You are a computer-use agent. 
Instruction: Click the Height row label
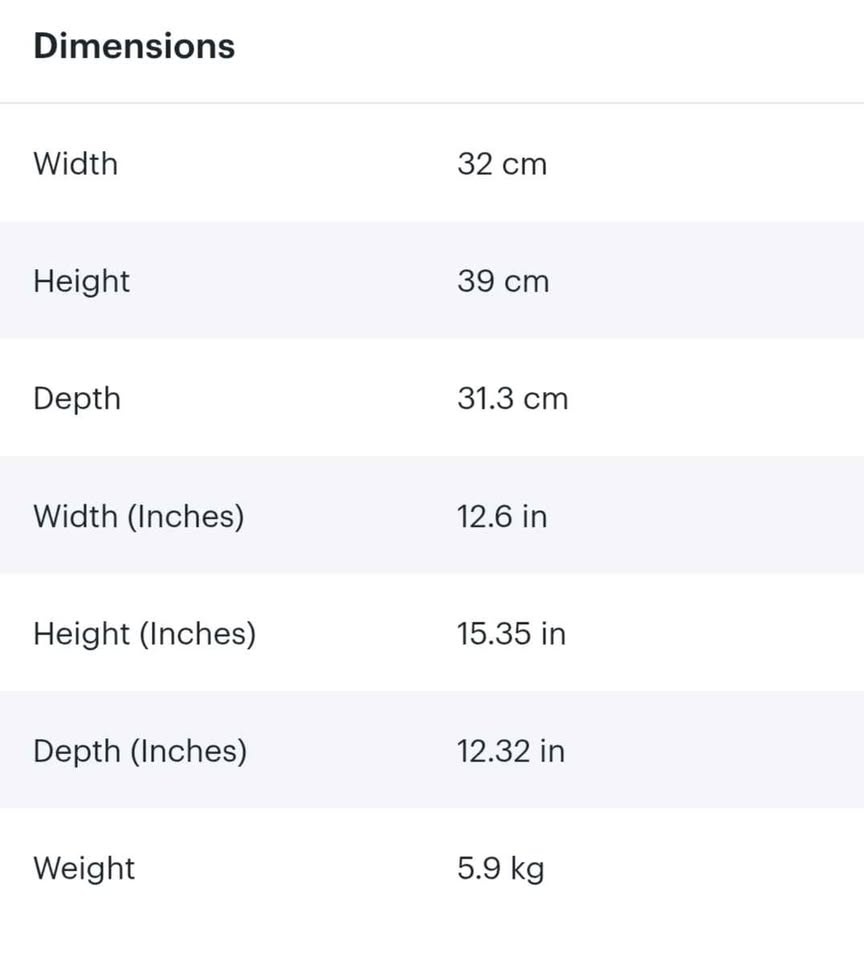81,281
